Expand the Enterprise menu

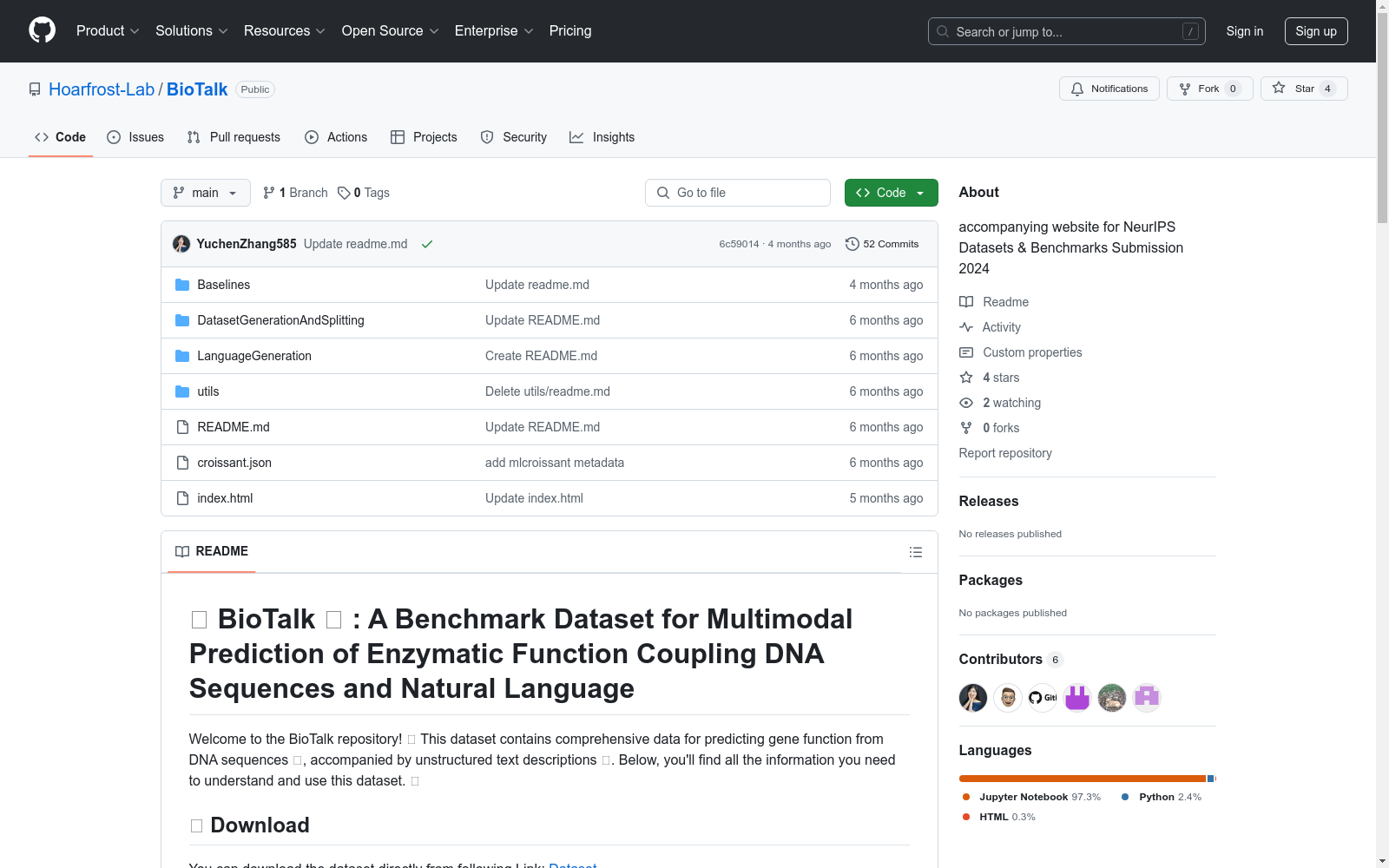coord(494,31)
